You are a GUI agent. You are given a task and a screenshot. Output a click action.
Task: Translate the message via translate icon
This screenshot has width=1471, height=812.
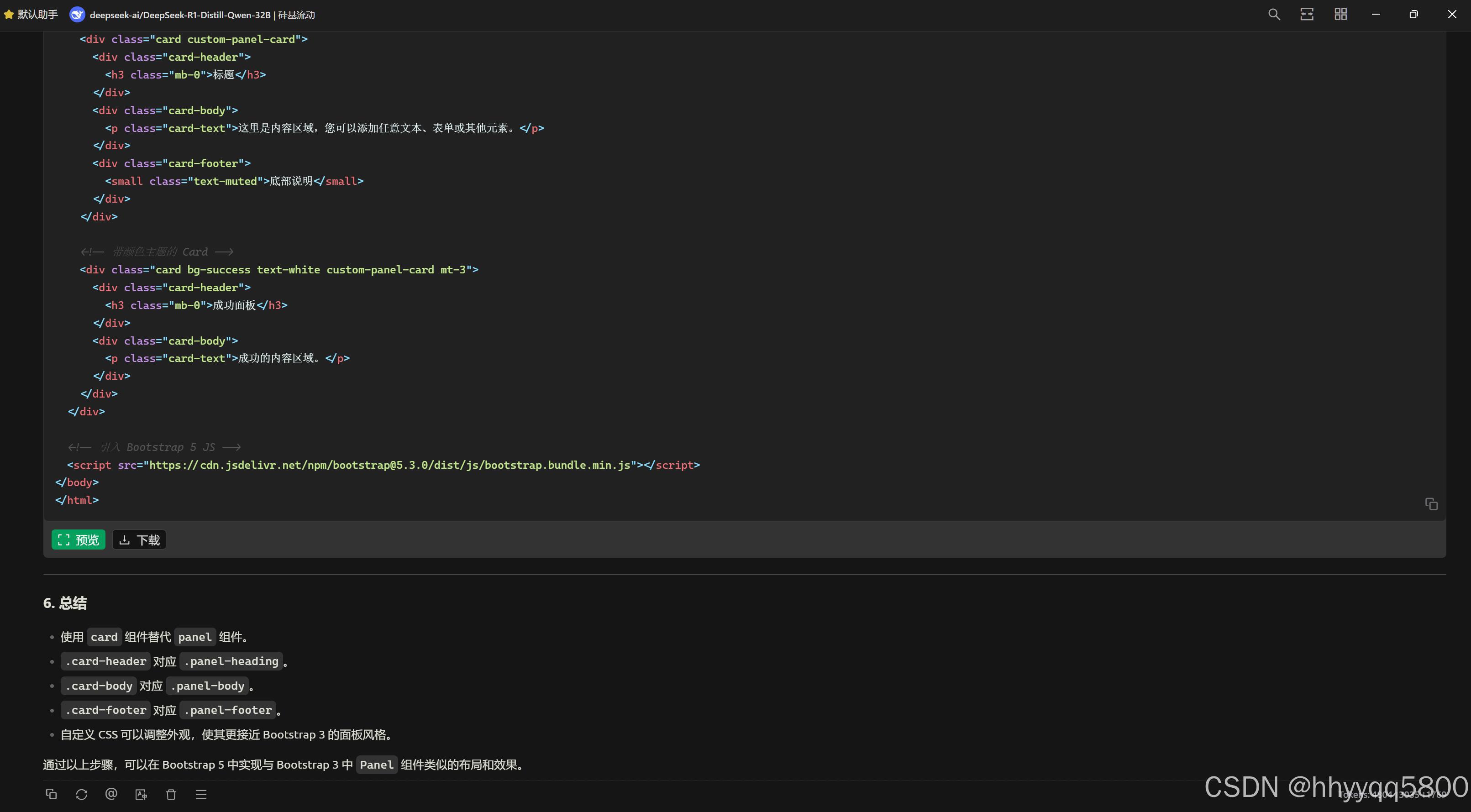click(x=141, y=794)
